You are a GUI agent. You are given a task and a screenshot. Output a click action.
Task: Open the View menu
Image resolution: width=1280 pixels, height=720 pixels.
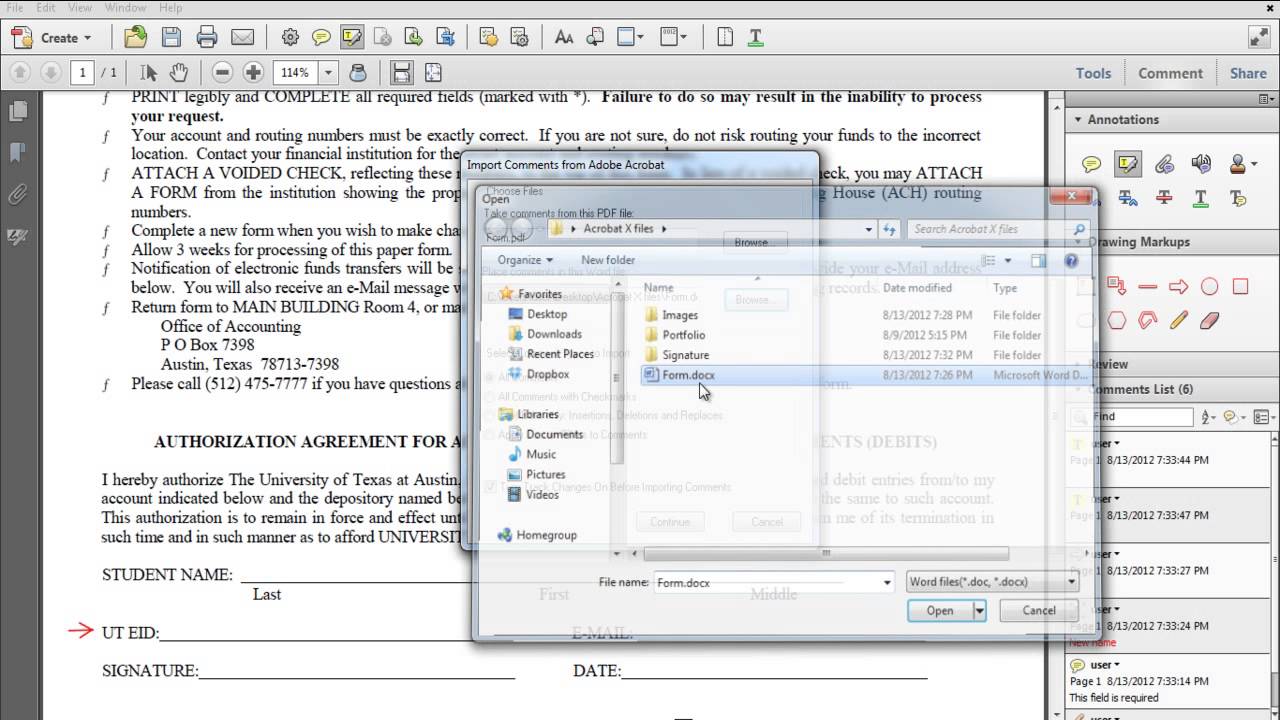click(x=80, y=8)
